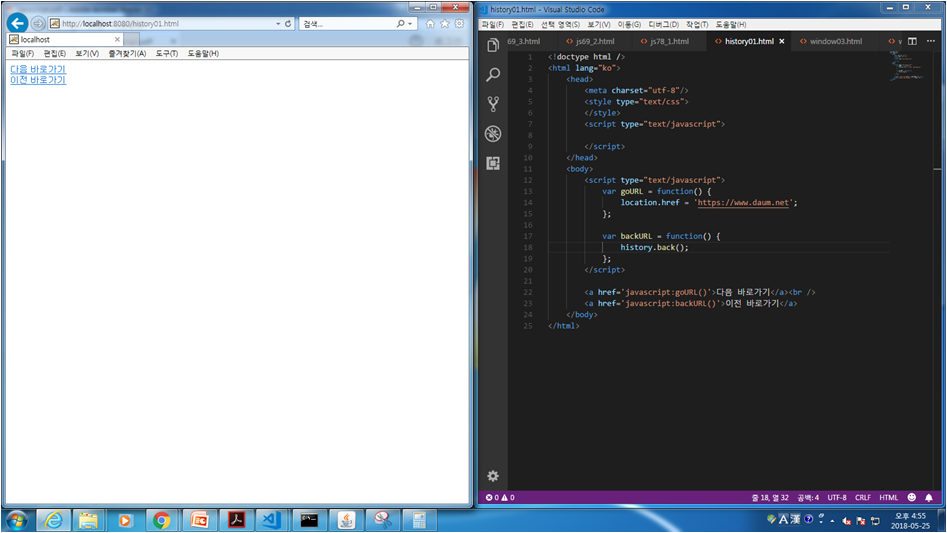Open the Search view in VS Code

pos(493,74)
